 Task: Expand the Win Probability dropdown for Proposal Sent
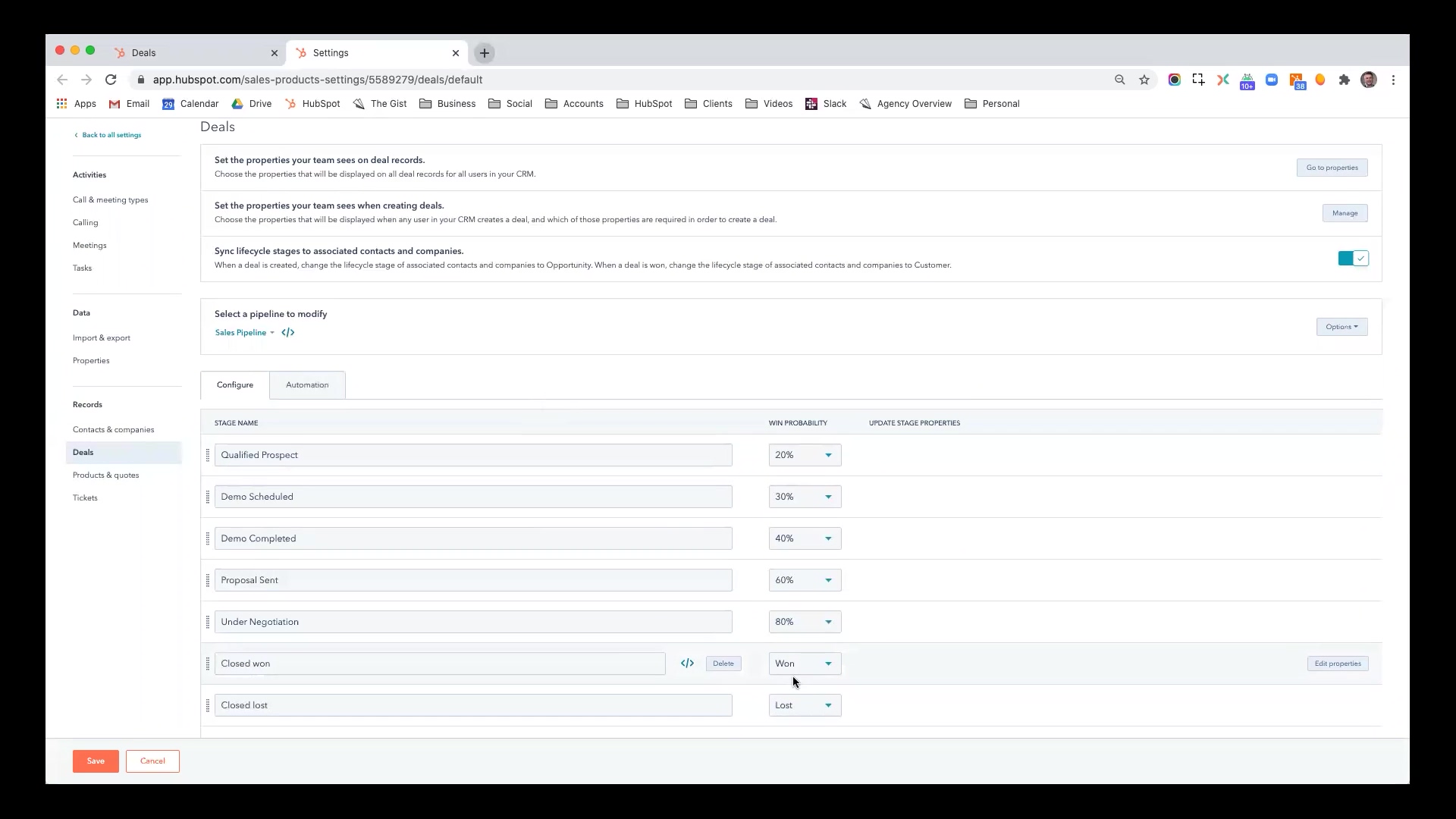827,580
